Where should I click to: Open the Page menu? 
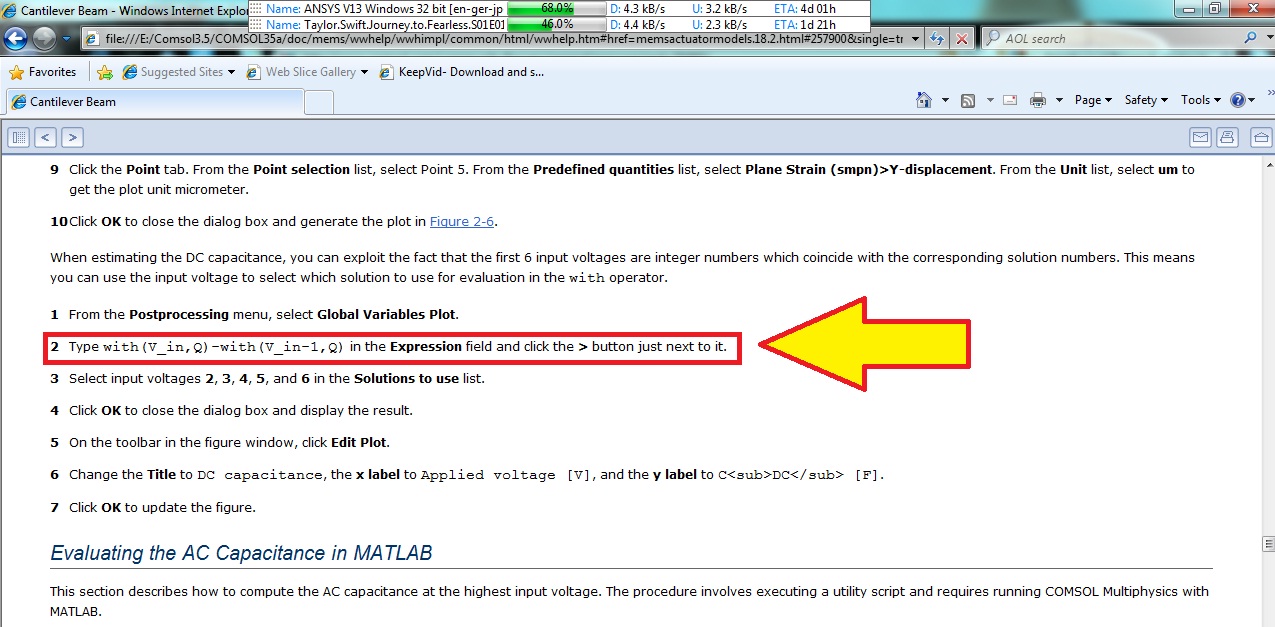click(x=1093, y=100)
